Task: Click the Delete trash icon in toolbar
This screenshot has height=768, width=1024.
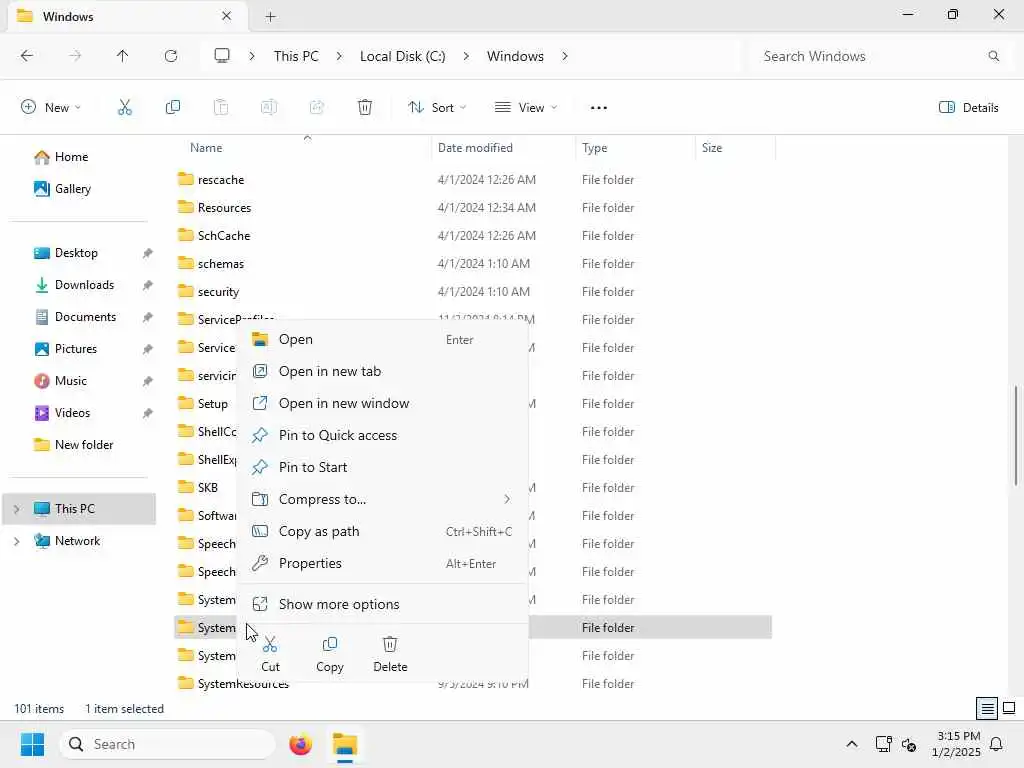Action: tap(365, 108)
